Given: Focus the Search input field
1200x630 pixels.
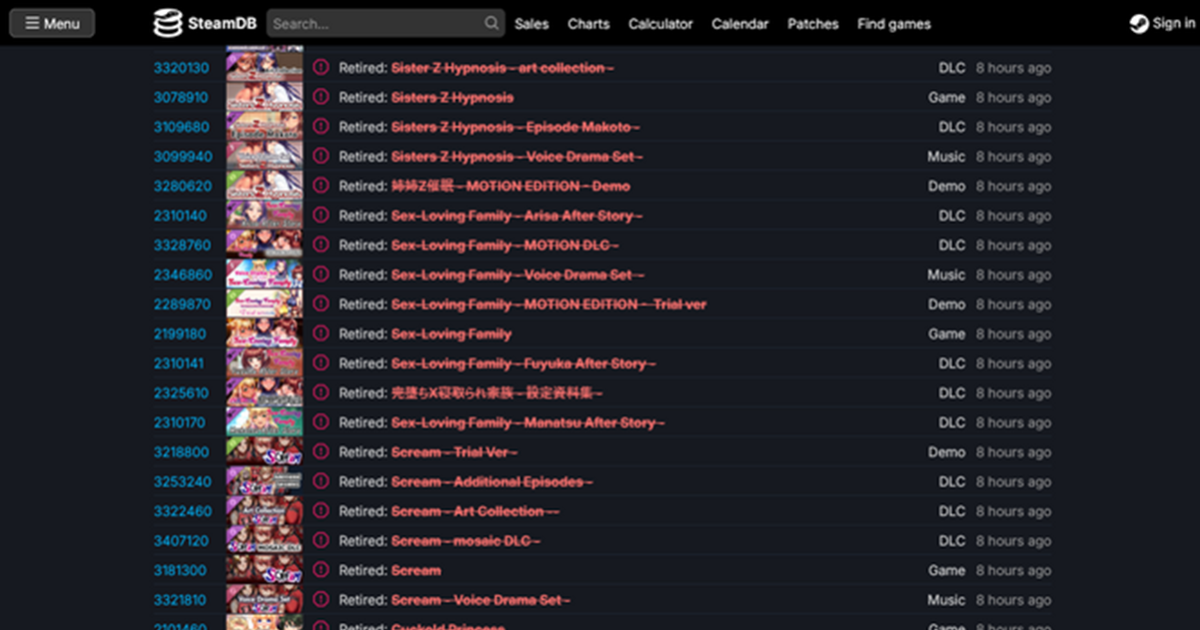Looking at the screenshot, I should tap(375, 23).
